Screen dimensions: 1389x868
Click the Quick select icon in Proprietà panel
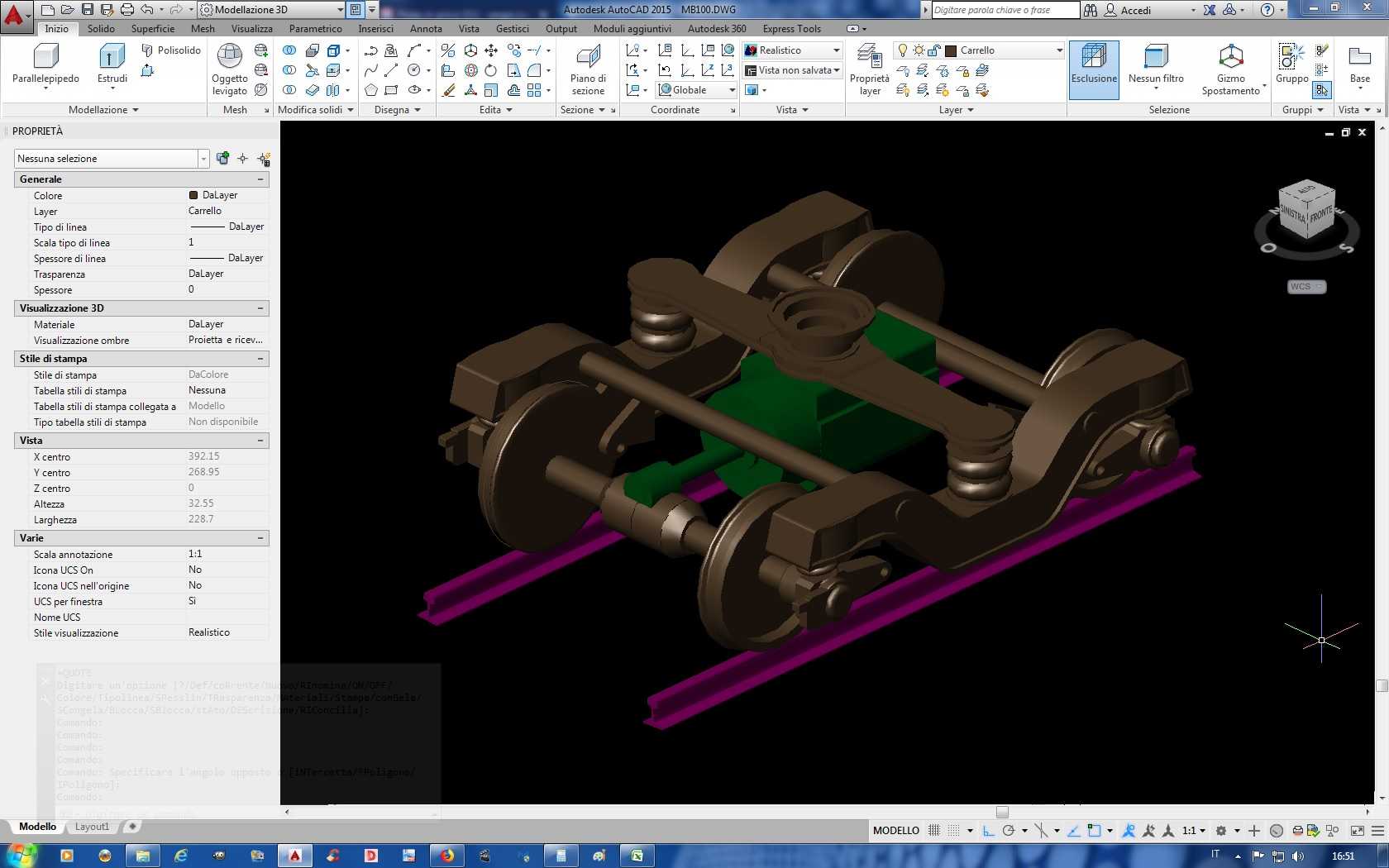pyautogui.click(x=264, y=159)
